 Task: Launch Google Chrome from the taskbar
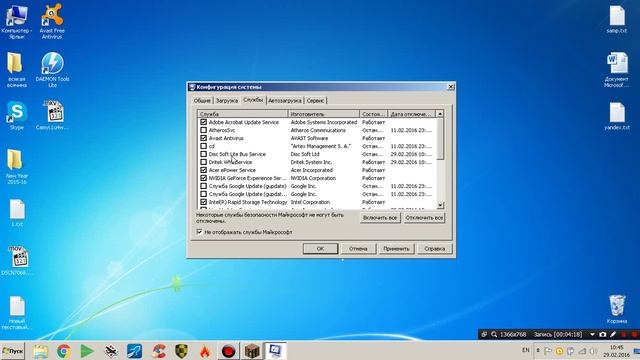tap(64, 351)
